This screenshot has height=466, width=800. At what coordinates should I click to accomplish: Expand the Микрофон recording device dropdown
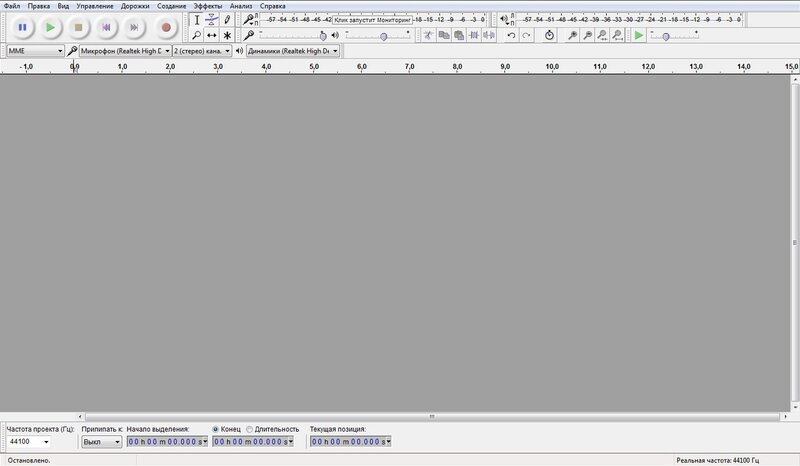tap(125, 50)
